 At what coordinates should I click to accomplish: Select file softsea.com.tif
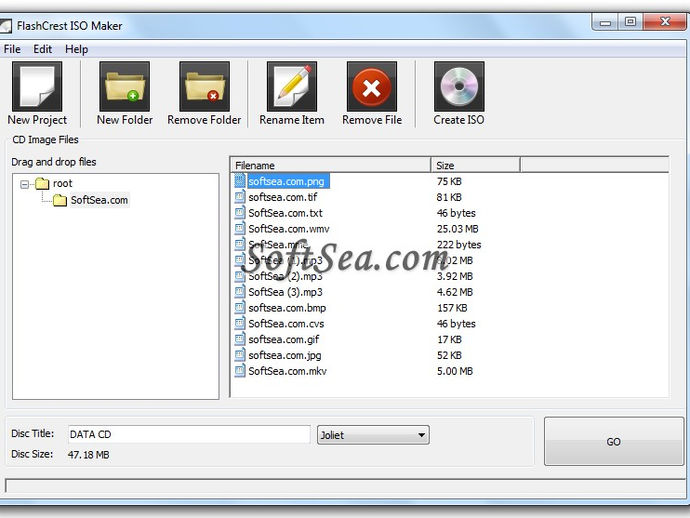283,197
